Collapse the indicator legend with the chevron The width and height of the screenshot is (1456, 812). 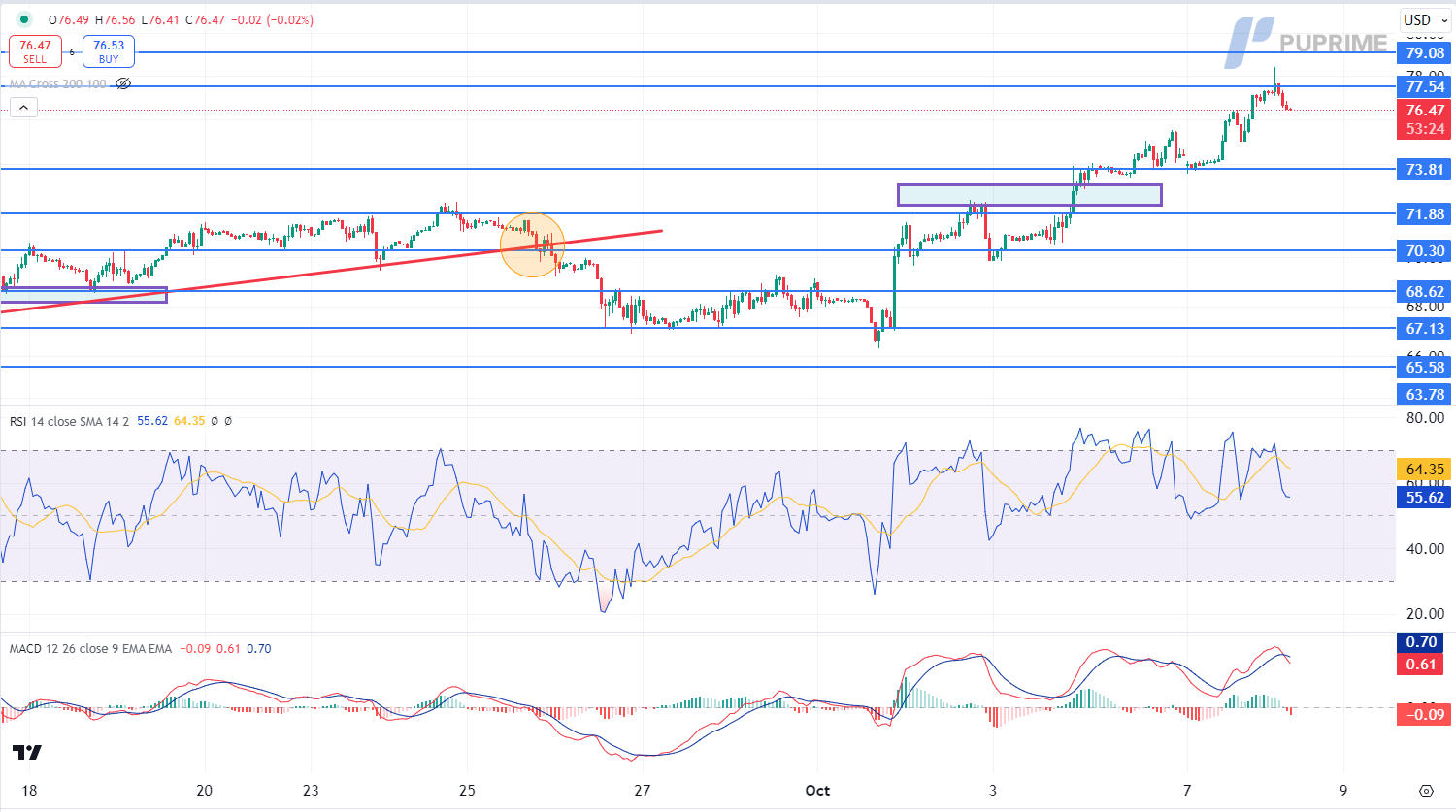click(23, 108)
